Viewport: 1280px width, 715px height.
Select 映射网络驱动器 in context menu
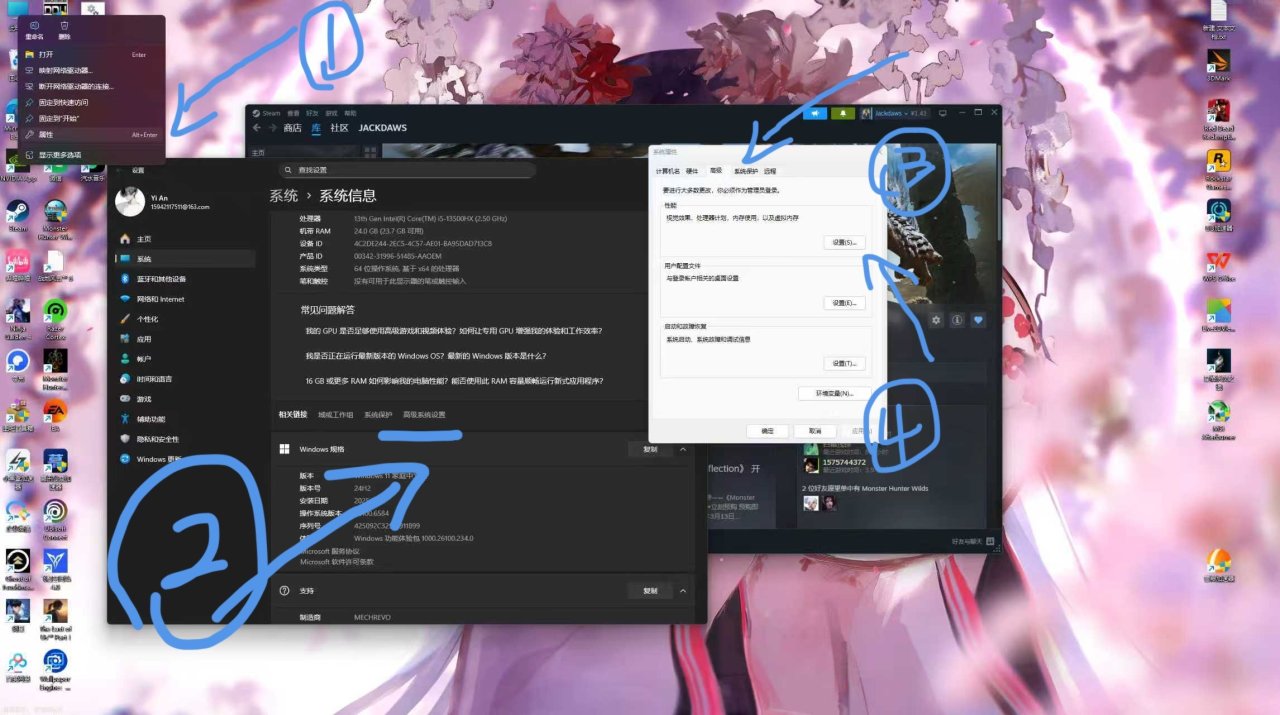(x=91, y=71)
